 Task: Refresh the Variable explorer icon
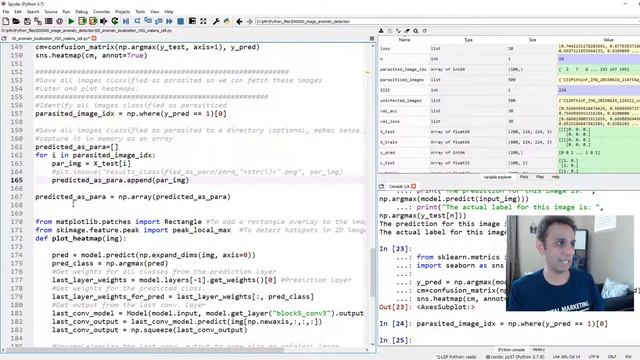coord(424,31)
